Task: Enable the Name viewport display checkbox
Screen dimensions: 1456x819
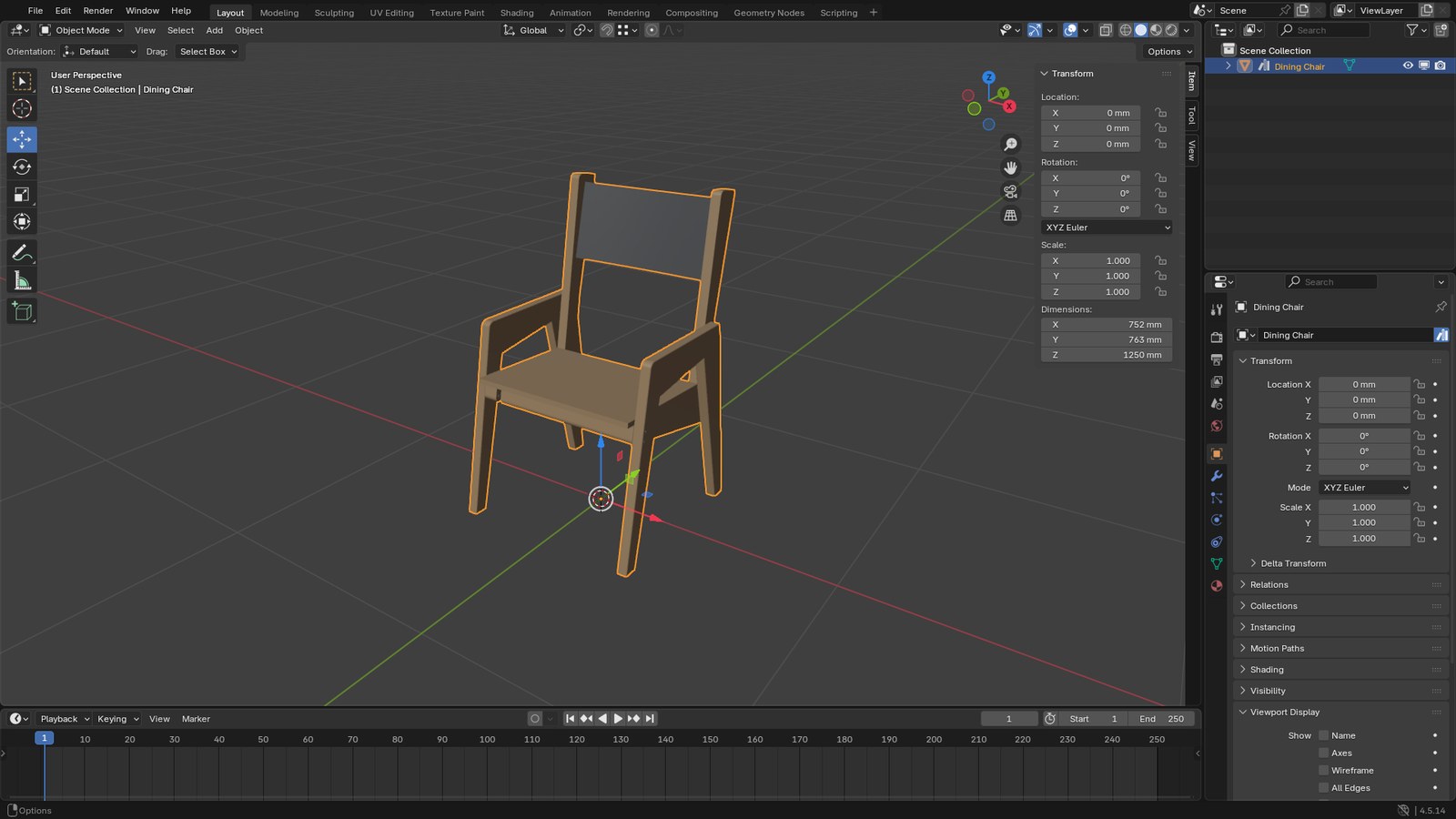Action: [x=1323, y=735]
